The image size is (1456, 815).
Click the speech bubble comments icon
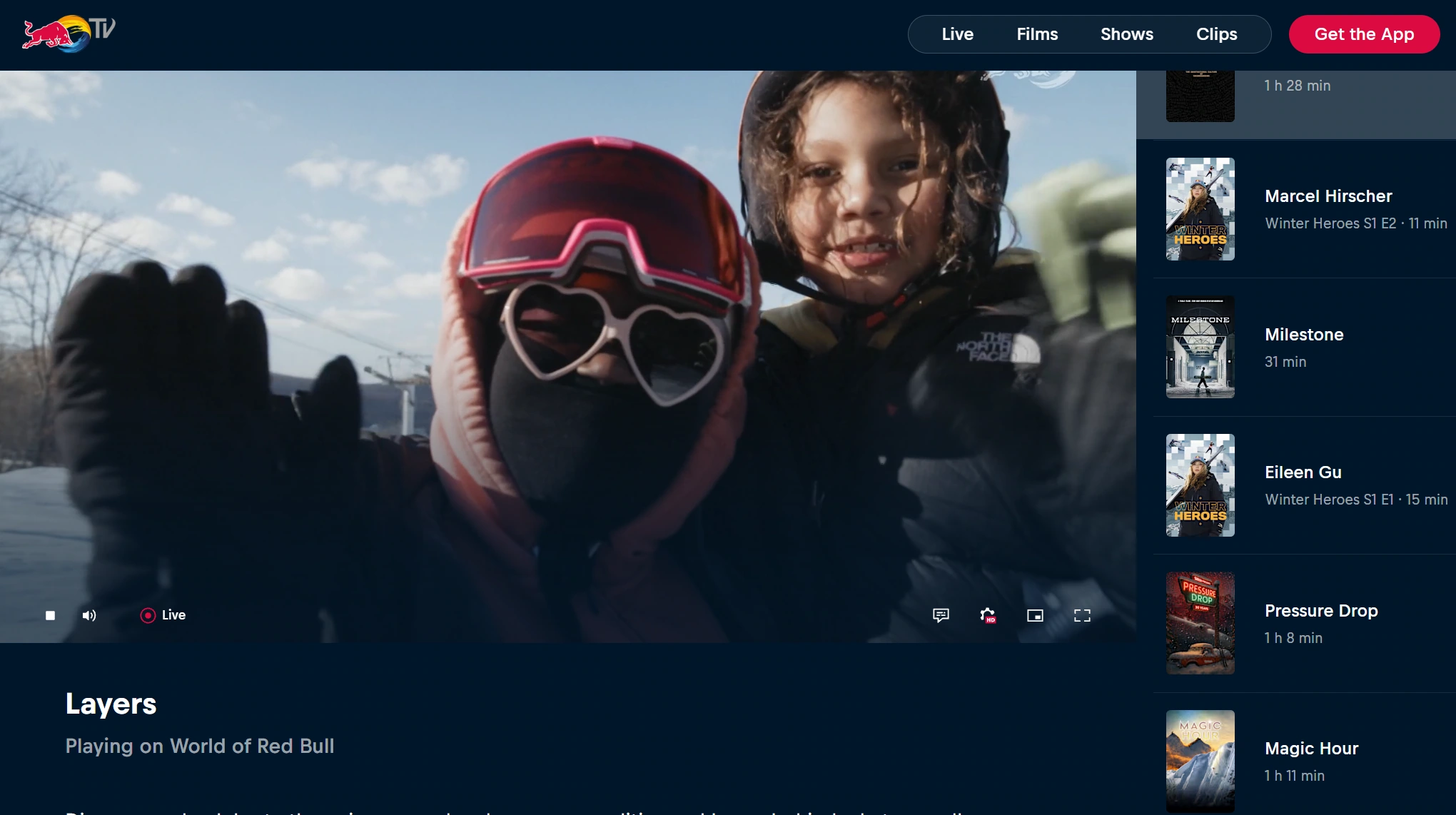coord(941,615)
